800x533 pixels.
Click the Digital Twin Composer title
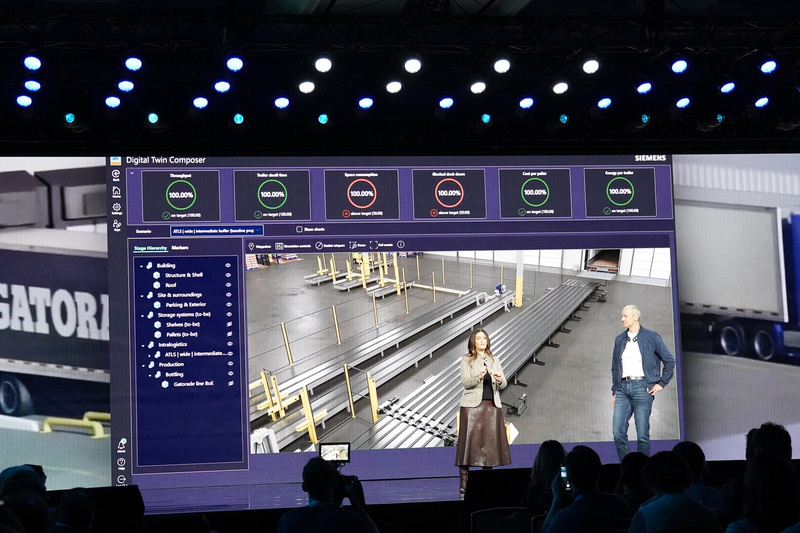point(166,160)
